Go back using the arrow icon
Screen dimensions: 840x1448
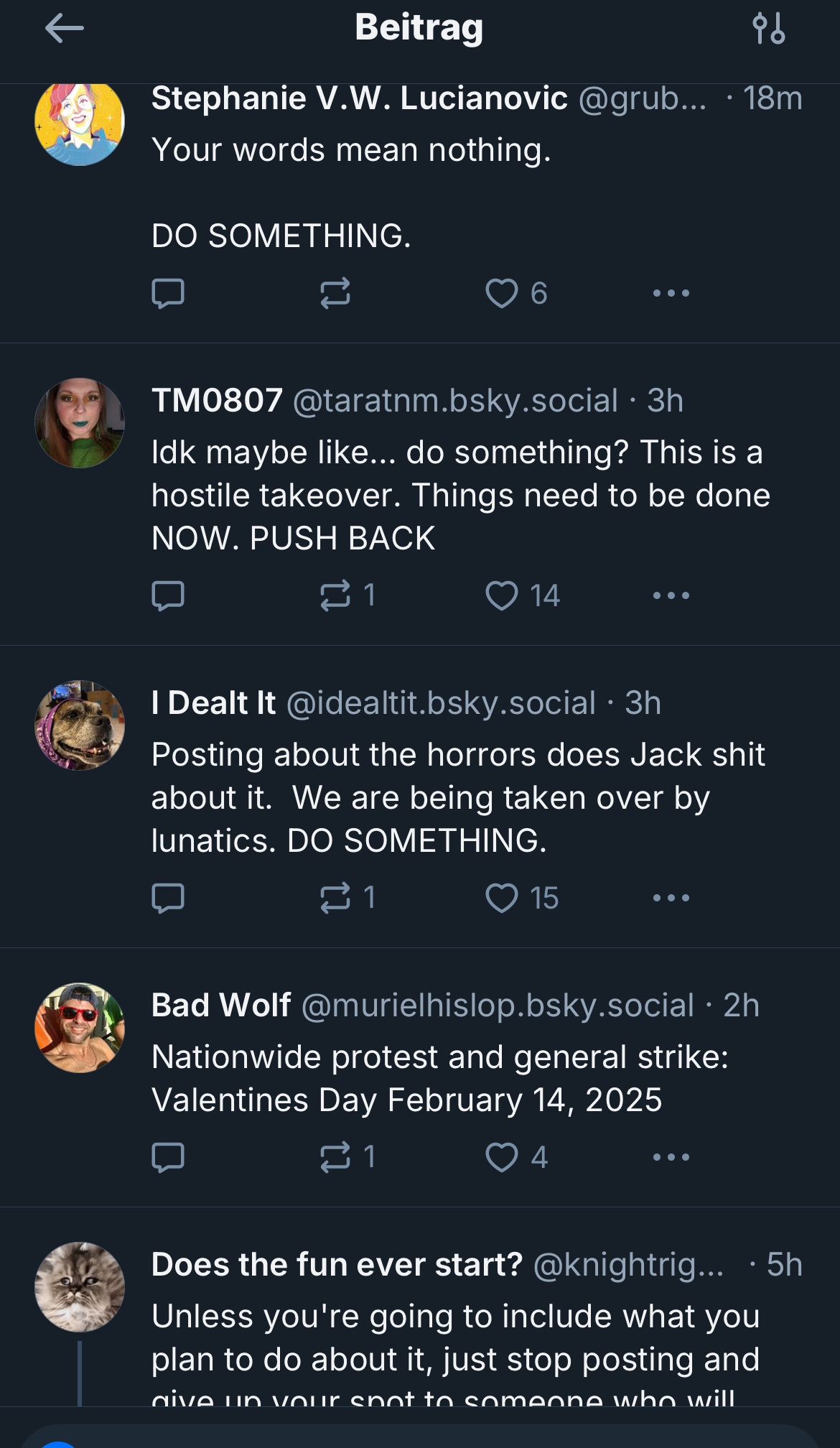64,29
